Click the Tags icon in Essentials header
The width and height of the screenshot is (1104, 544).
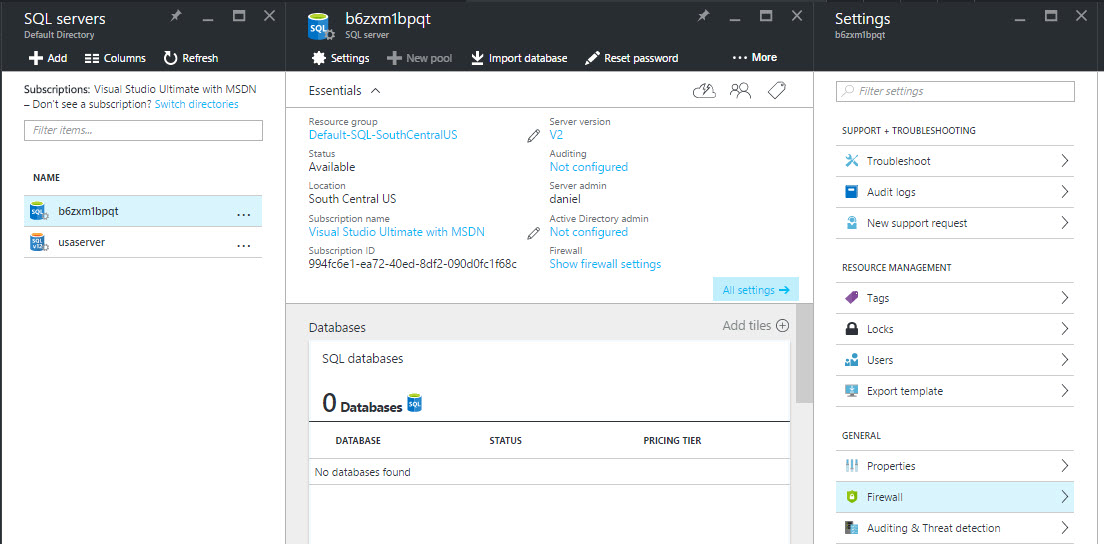coord(777,91)
